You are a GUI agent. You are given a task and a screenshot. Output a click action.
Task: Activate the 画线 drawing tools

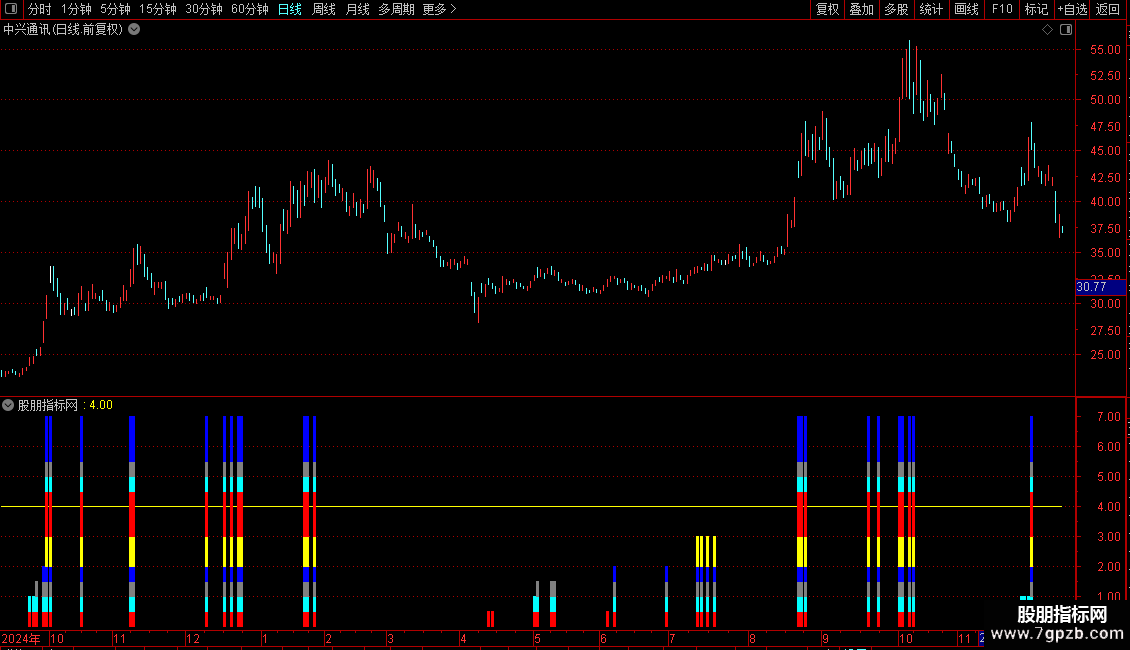point(966,9)
